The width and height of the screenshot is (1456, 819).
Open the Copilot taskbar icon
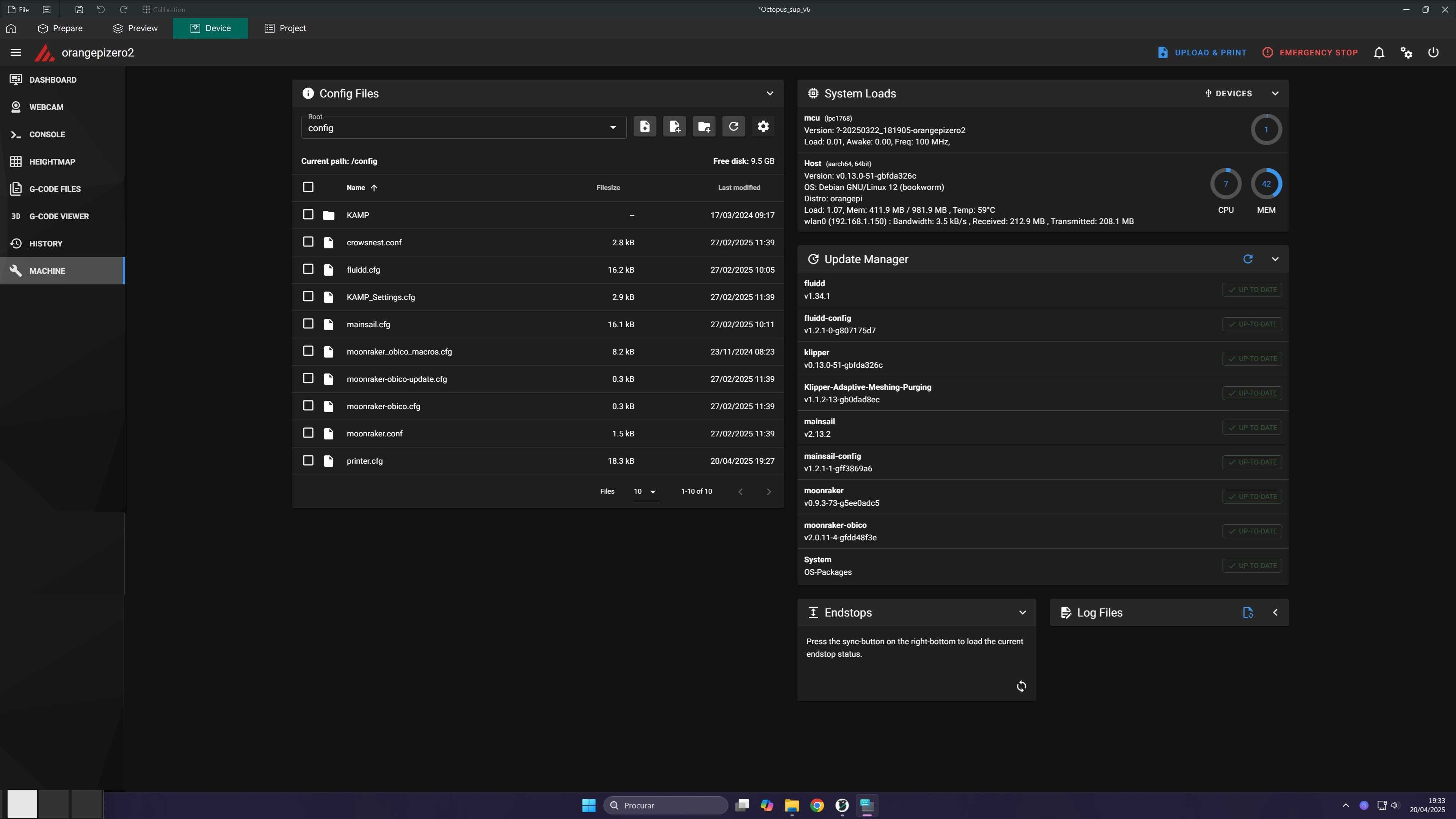[x=767, y=805]
